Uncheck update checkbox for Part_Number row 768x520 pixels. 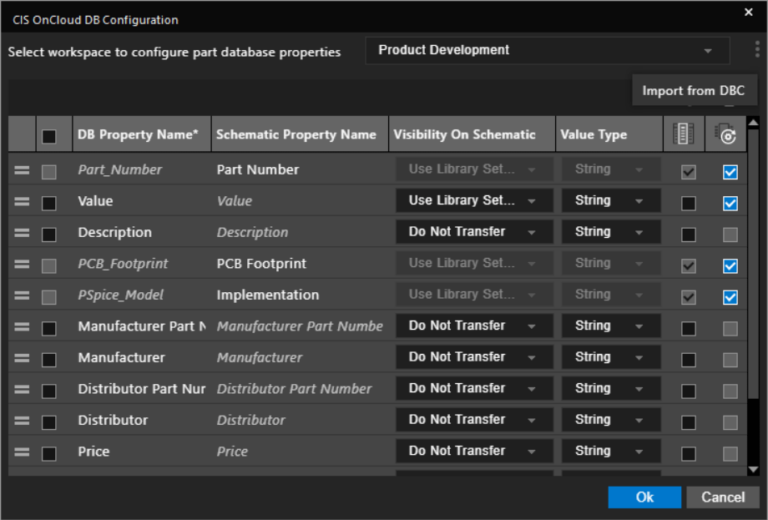tap(730, 171)
